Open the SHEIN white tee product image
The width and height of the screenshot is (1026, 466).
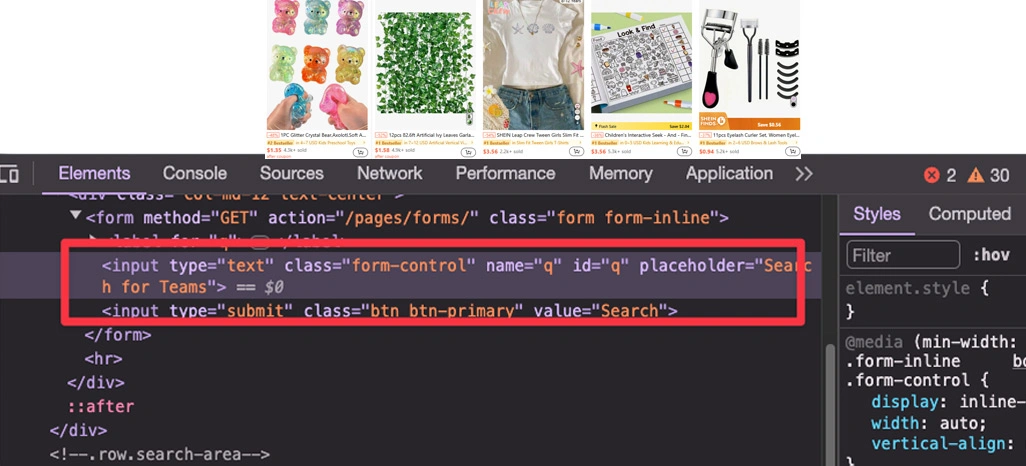(x=533, y=65)
